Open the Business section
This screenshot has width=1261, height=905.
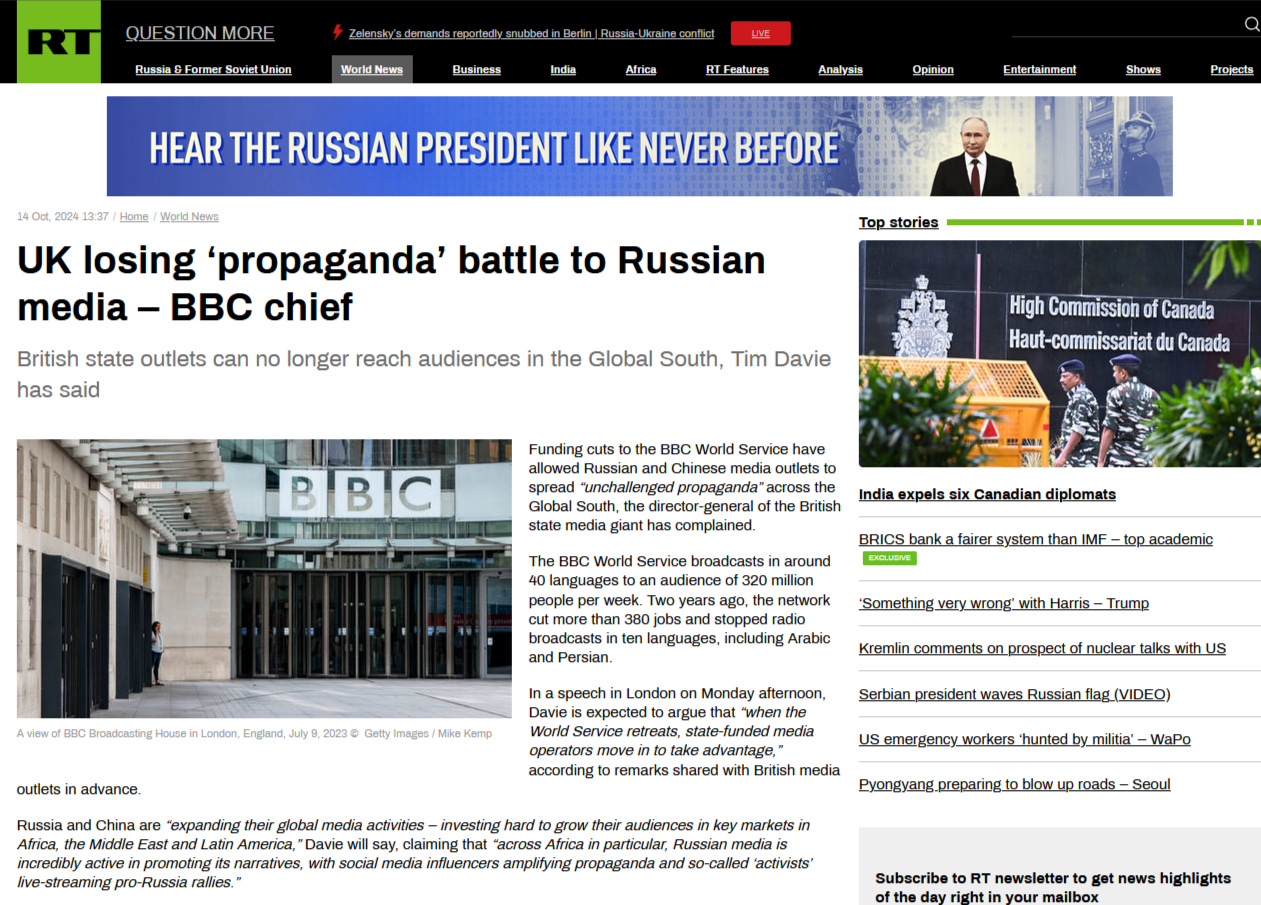[x=477, y=69]
